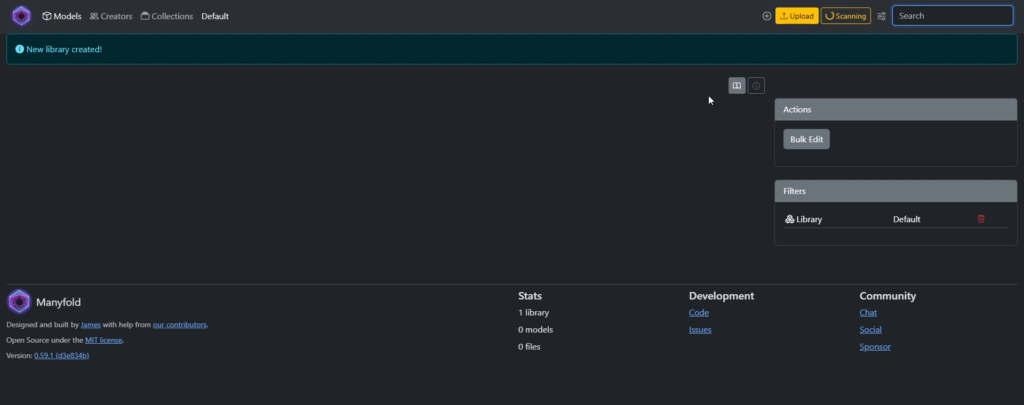Visit the Sponsor link in footer
This screenshot has height=405, width=1024.
(875, 347)
